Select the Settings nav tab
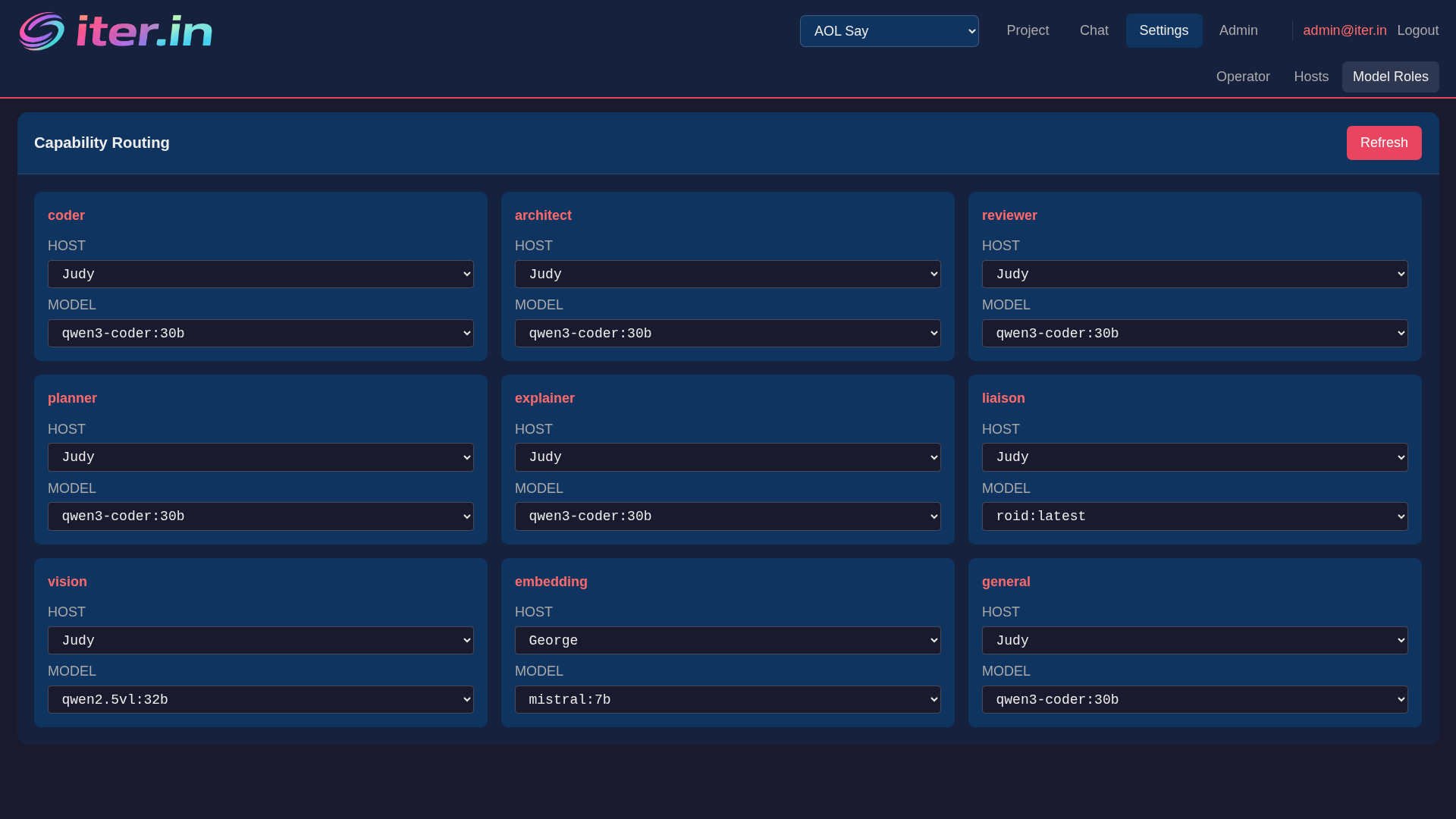This screenshot has height=819, width=1456. [x=1163, y=30]
